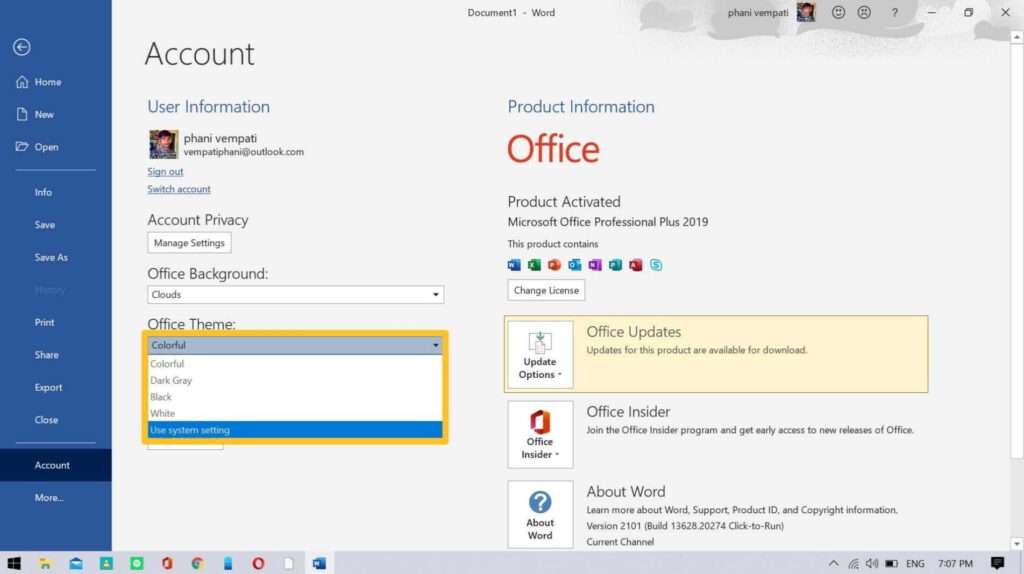Click the user photo under User Information
Screen dimensions: 1024x574
click(163, 144)
